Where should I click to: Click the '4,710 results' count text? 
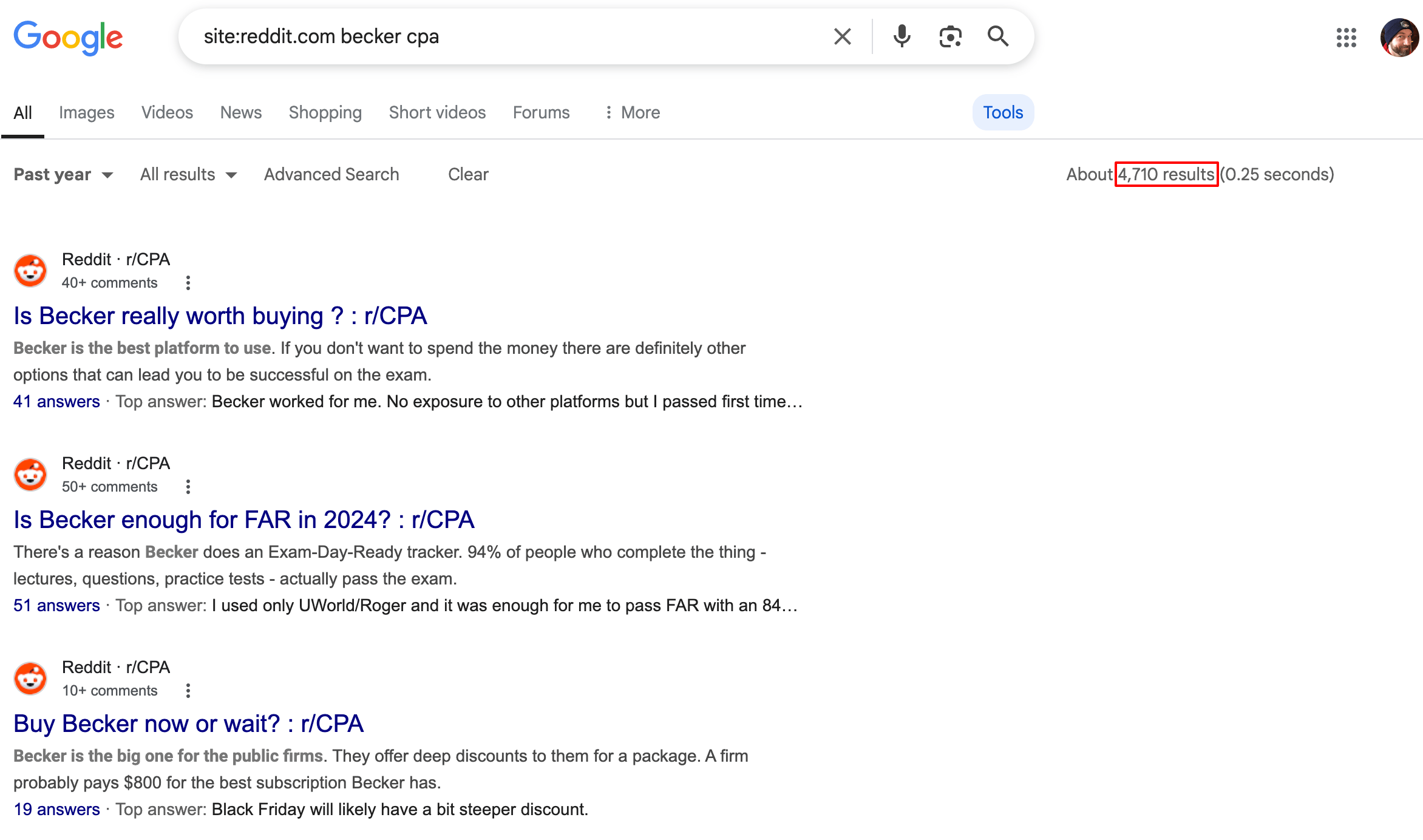[x=1166, y=175]
